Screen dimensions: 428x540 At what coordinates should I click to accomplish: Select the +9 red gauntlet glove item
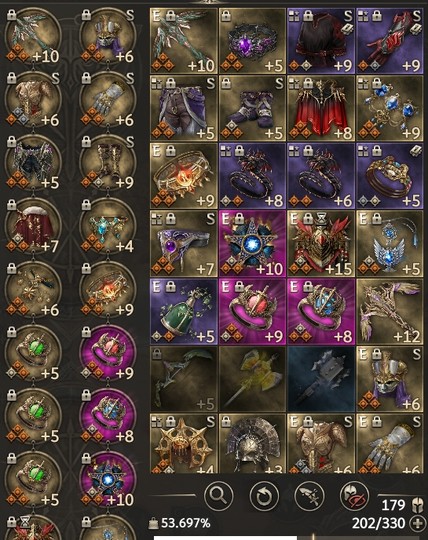(390, 41)
